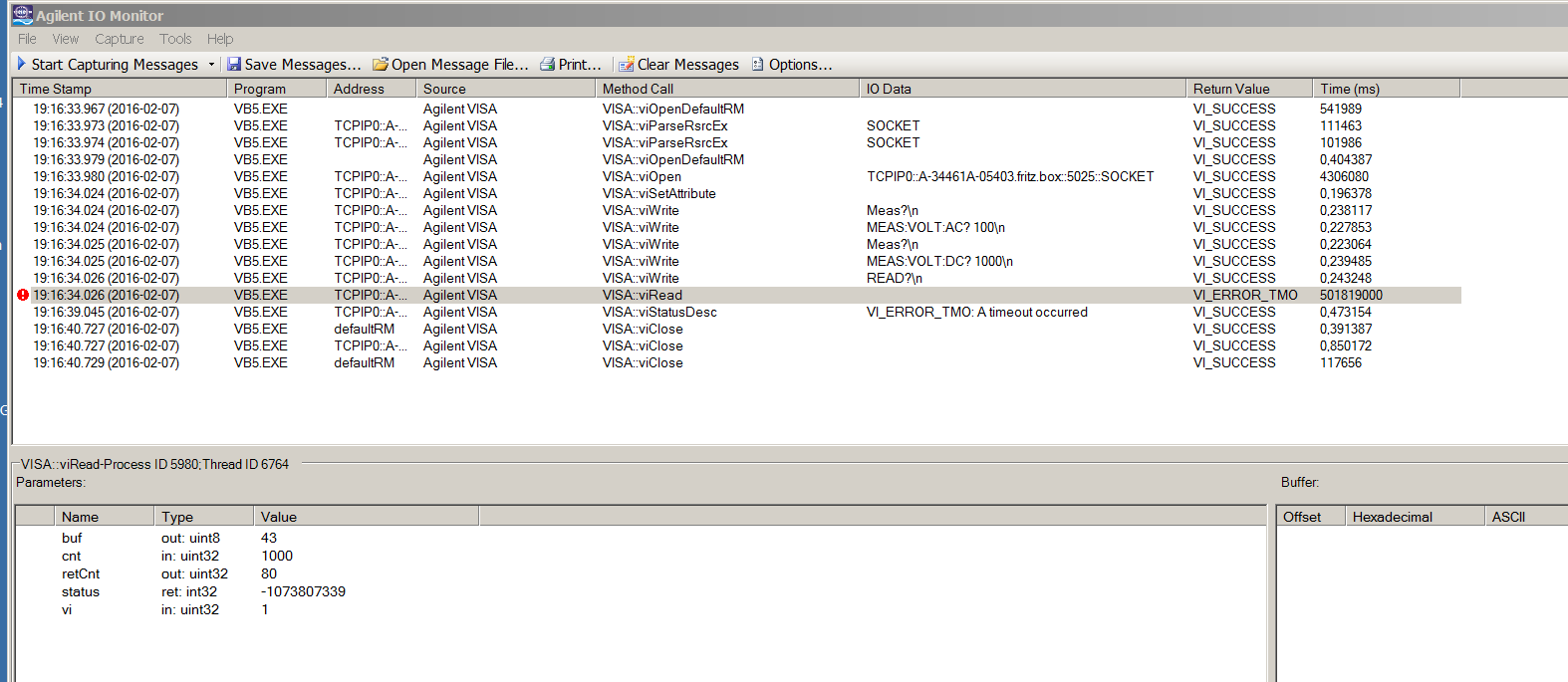The height and width of the screenshot is (682, 1568).
Task: Click the time value 501819000
Action: (1351, 295)
